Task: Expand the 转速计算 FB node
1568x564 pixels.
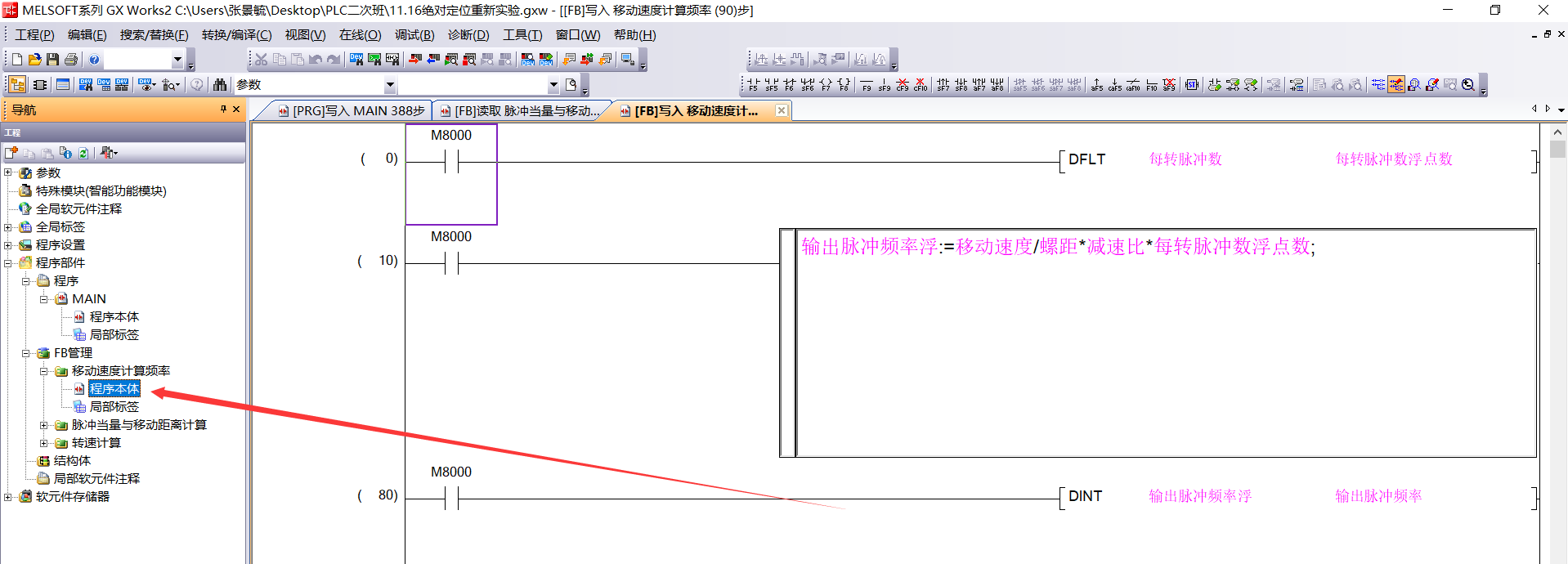Action: pyautogui.click(x=44, y=443)
